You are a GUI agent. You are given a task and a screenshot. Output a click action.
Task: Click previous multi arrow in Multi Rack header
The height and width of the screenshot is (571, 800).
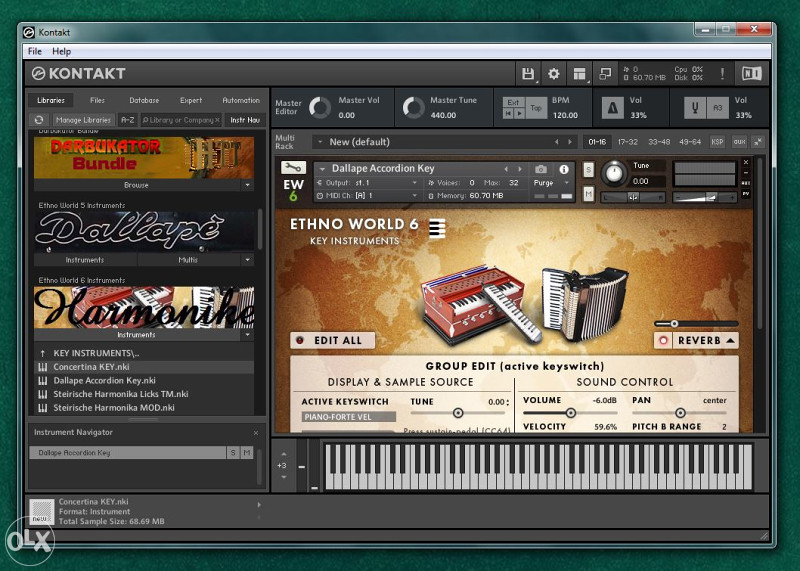coord(557,142)
